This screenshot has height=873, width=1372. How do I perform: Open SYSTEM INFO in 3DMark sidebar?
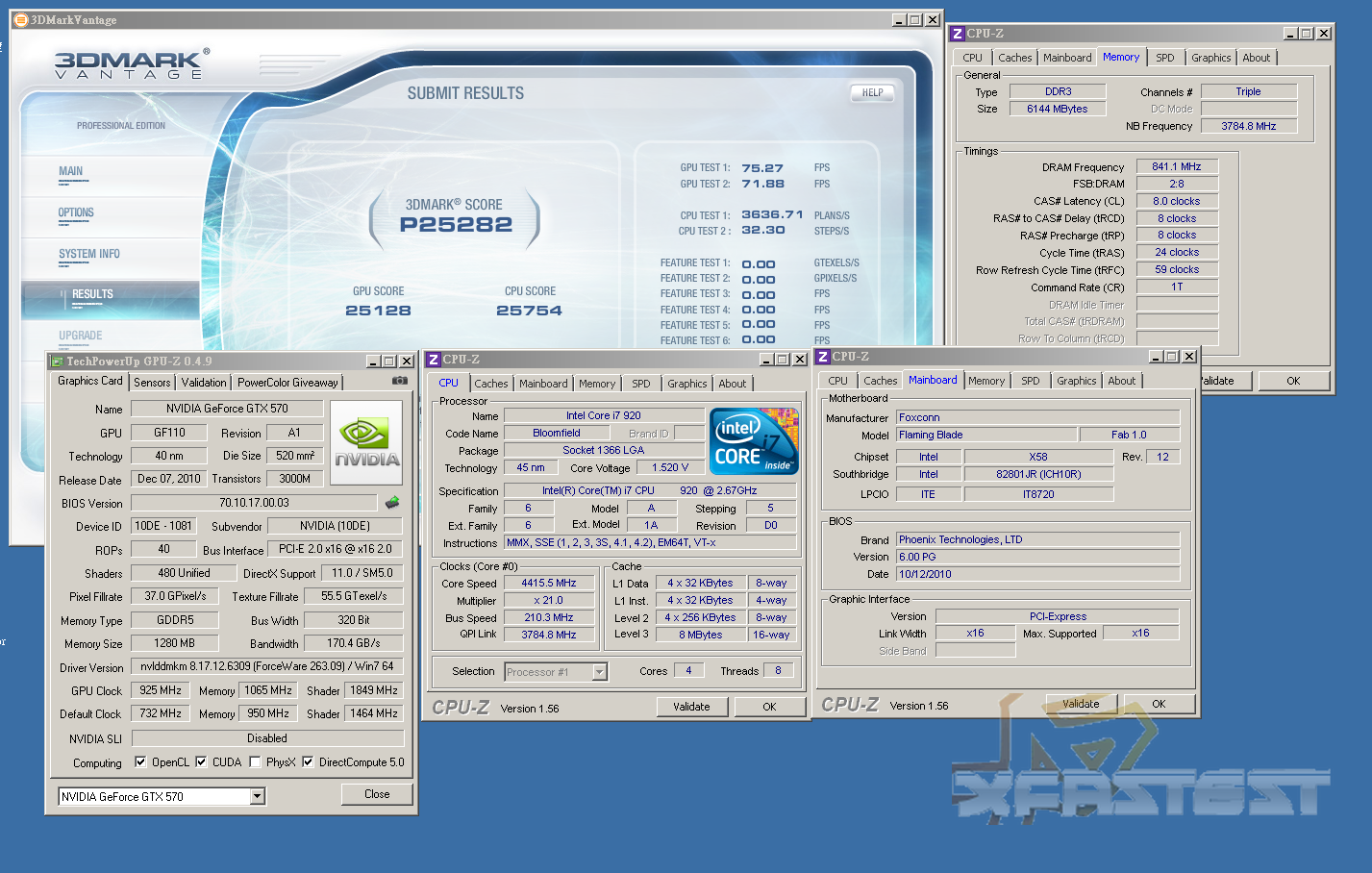89,254
